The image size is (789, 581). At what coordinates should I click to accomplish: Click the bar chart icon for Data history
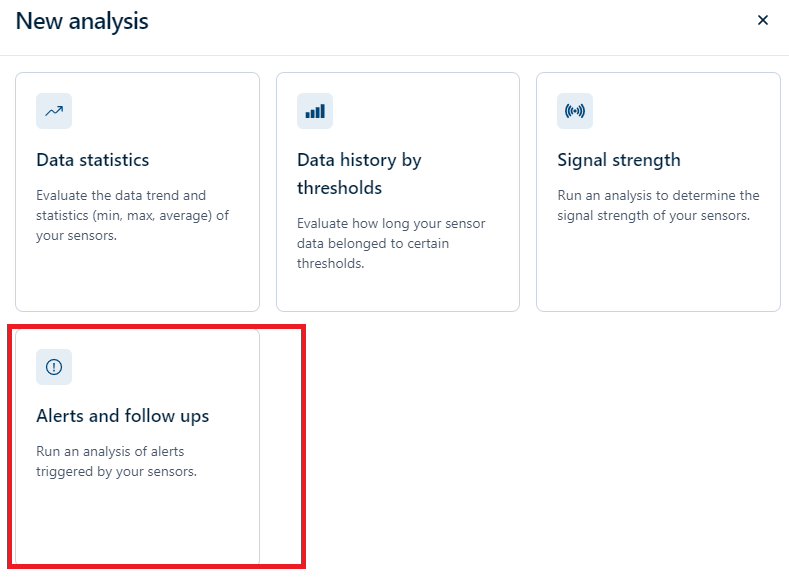coord(315,111)
